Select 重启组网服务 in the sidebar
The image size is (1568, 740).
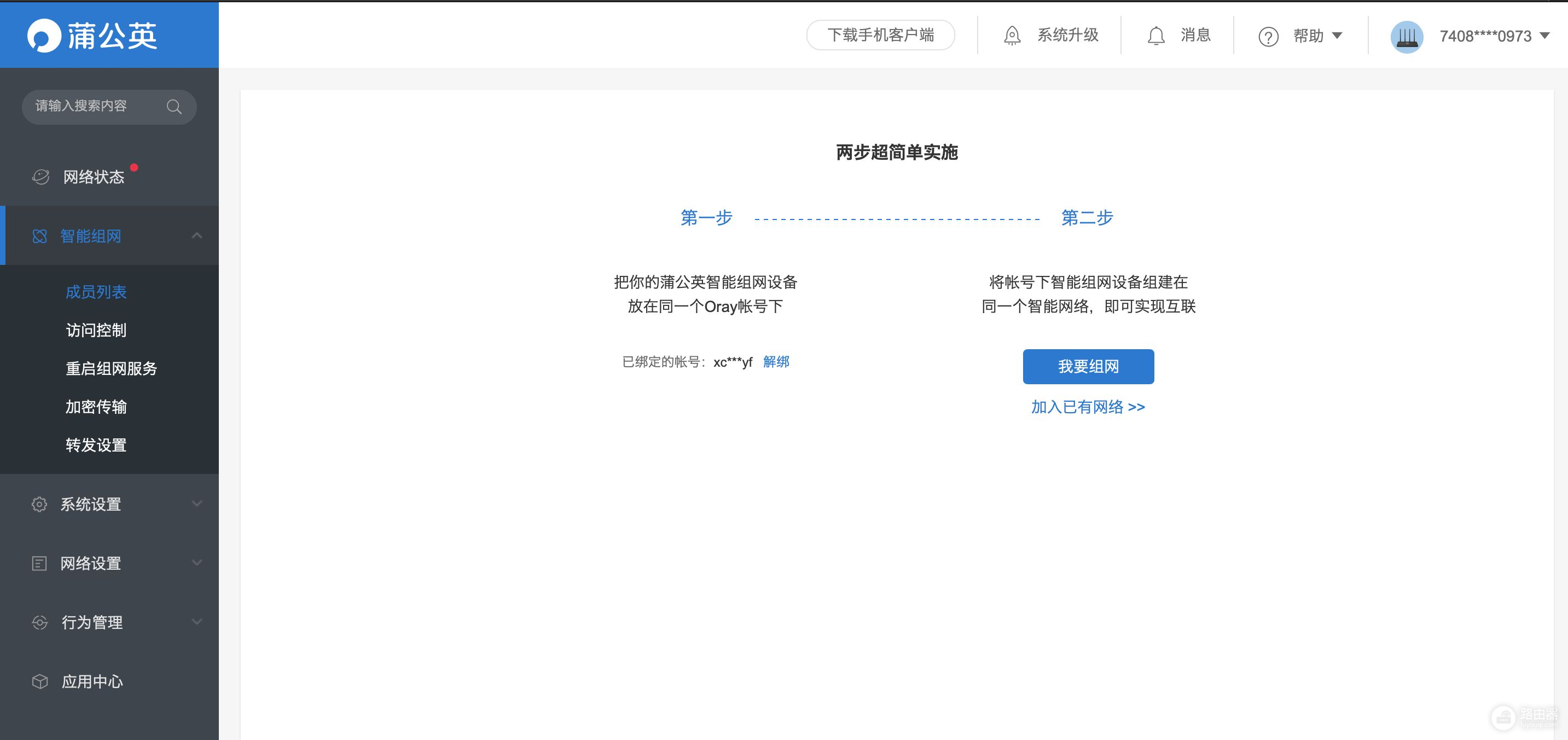[x=112, y=368]
